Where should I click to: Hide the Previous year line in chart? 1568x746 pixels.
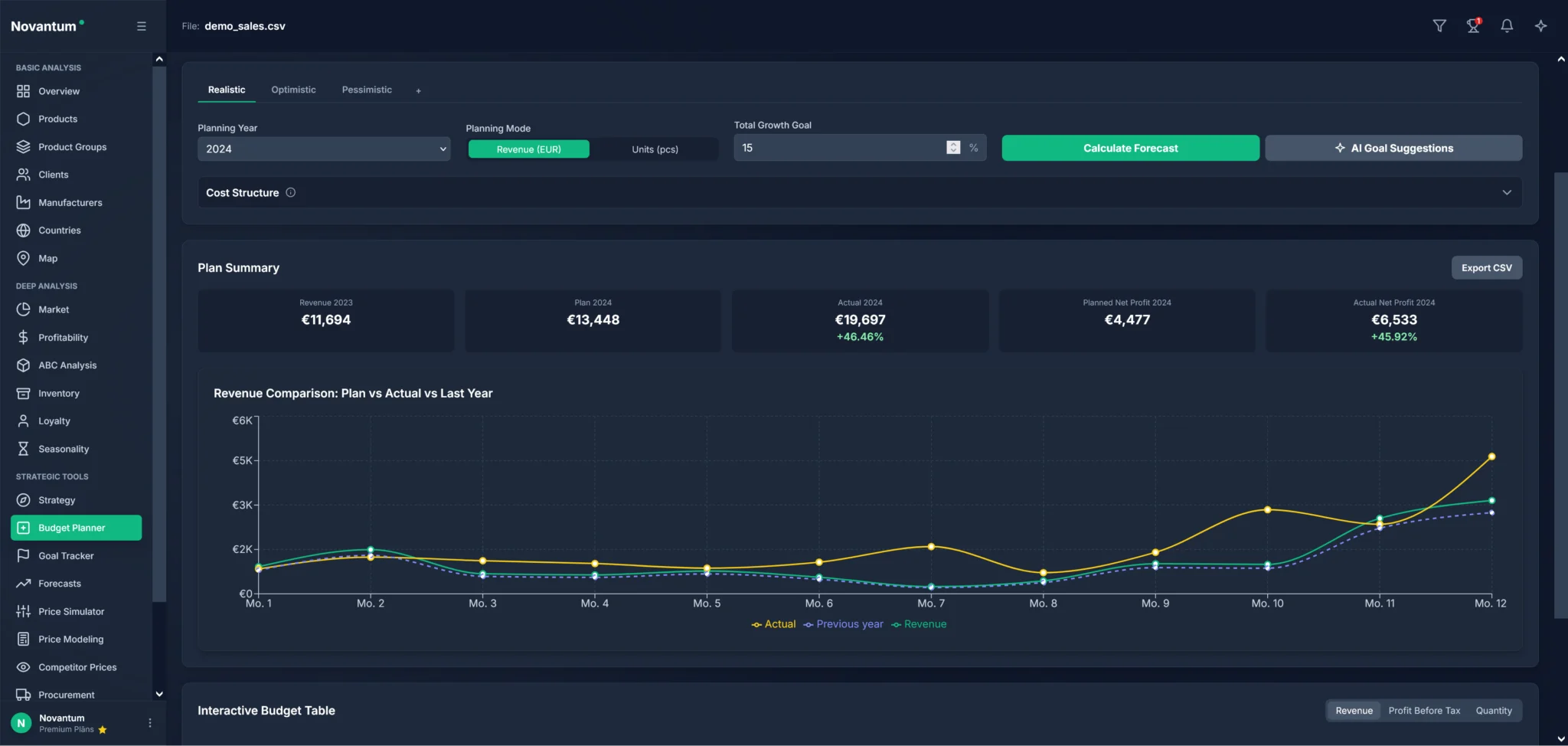tap(842, 624)
